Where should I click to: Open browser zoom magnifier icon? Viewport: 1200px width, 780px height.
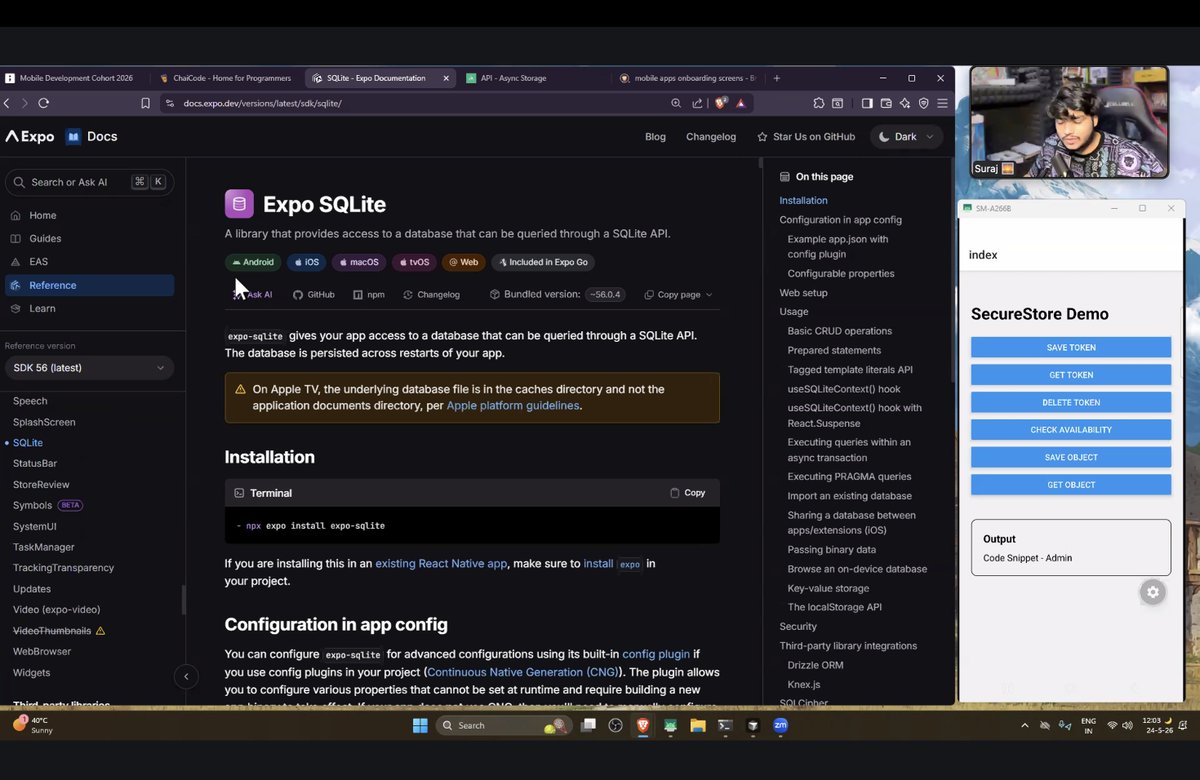coord(678,103)
